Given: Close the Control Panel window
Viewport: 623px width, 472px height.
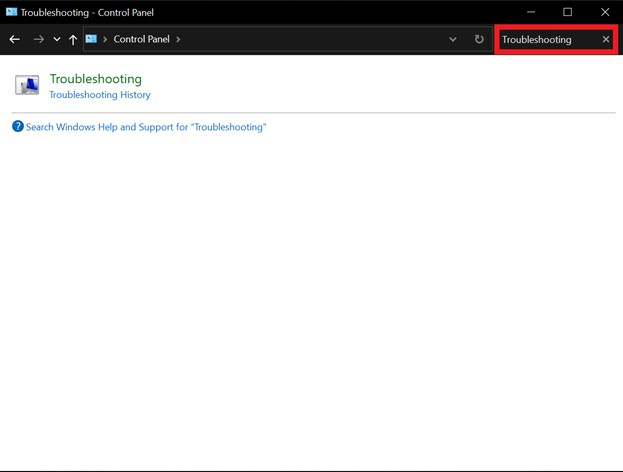Looking at the screenshot, I should tap(605, 12).
